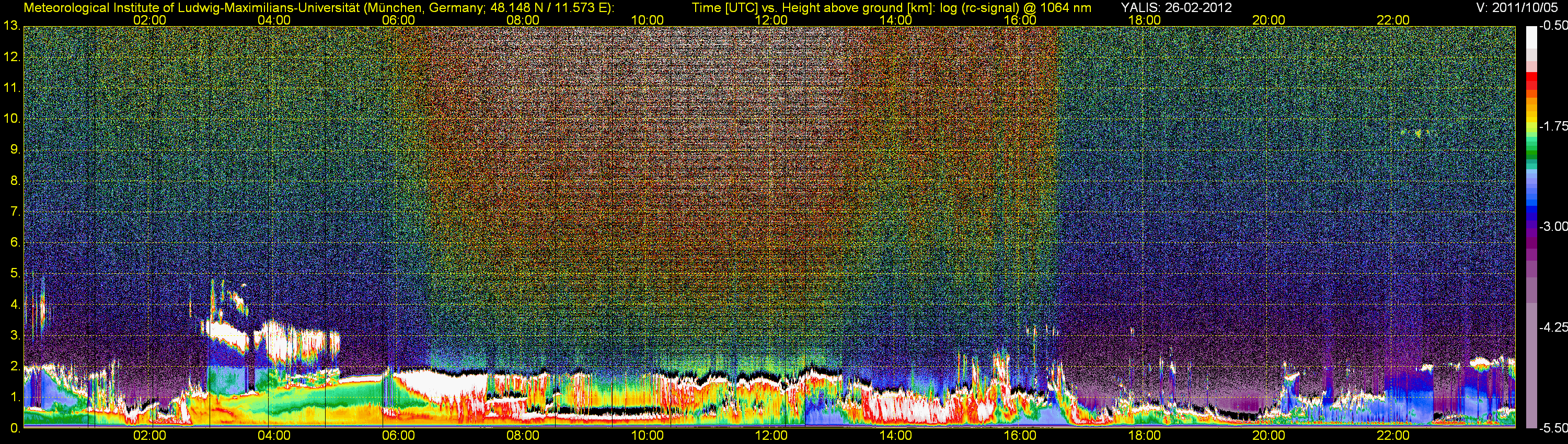1568x444 pixels.
Task: Click the 6 km height axis label
Action: tap(15, 242)
